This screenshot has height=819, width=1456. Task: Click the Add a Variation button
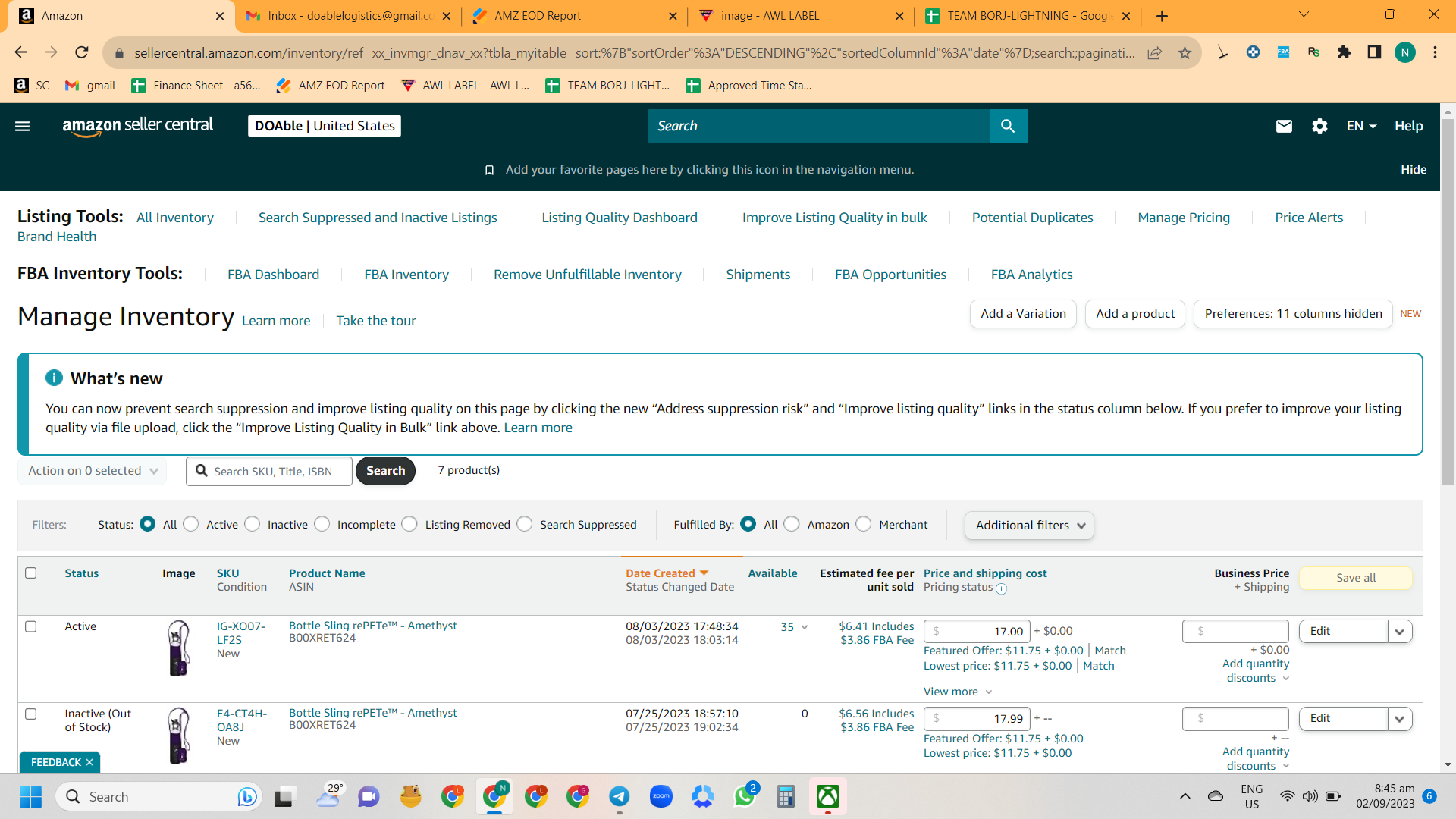click(x=1023, y=314)
